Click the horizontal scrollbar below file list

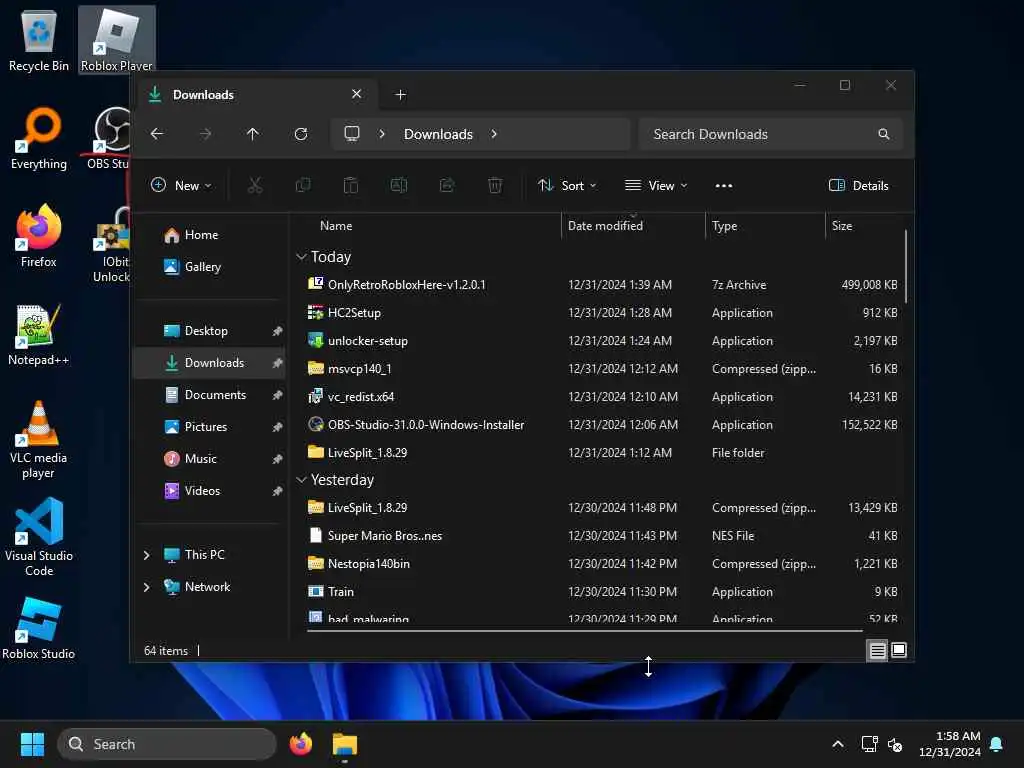(x=584, y=631)
